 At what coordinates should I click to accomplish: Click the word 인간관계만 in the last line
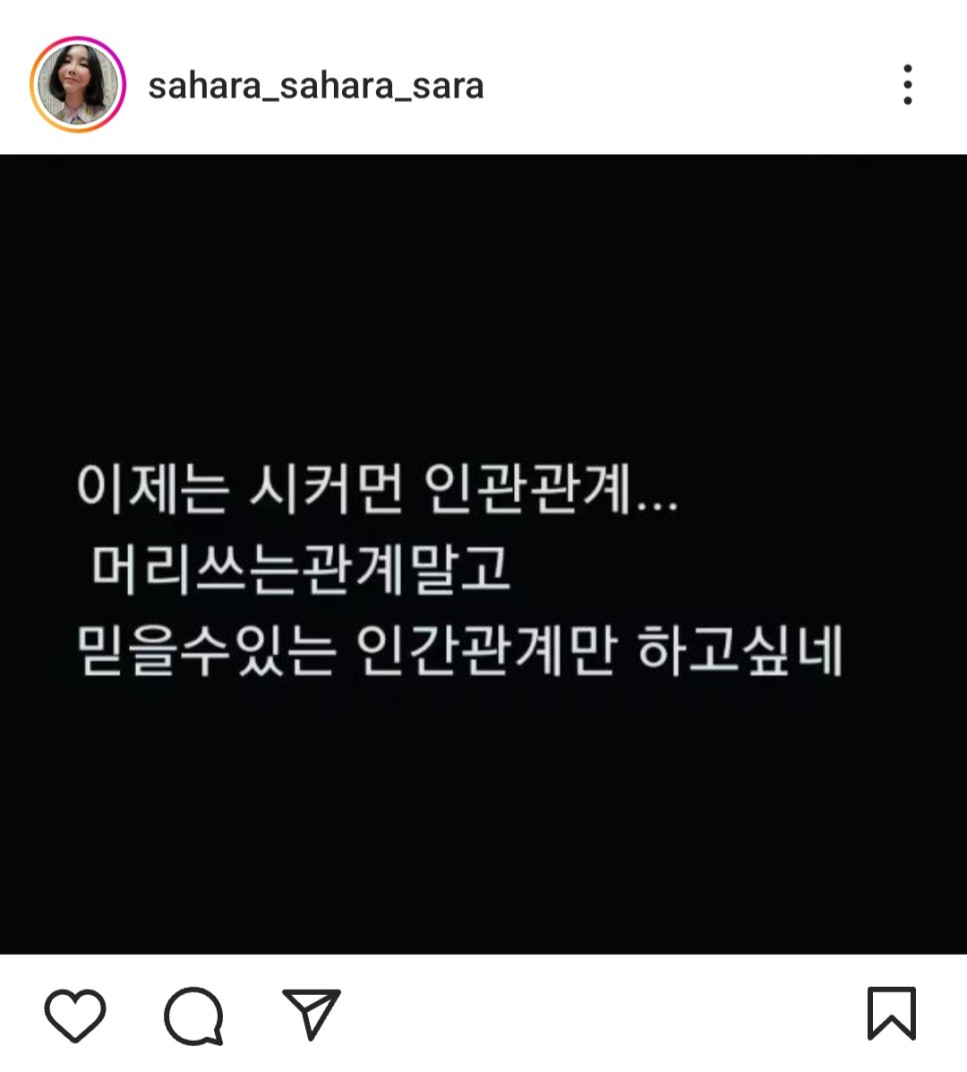[x=487, y=650]
